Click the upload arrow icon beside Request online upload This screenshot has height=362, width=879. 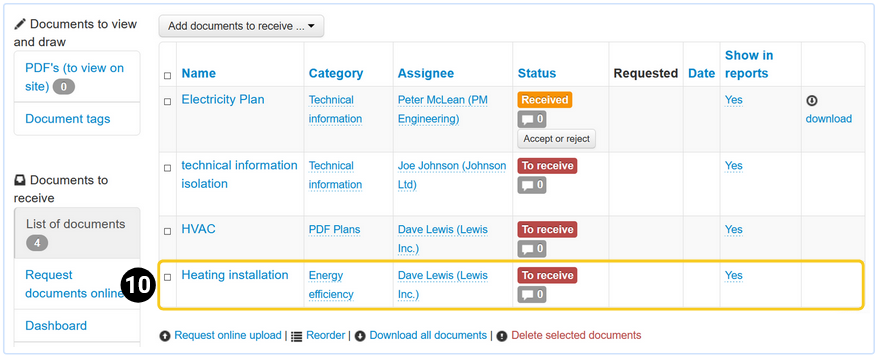165,336
